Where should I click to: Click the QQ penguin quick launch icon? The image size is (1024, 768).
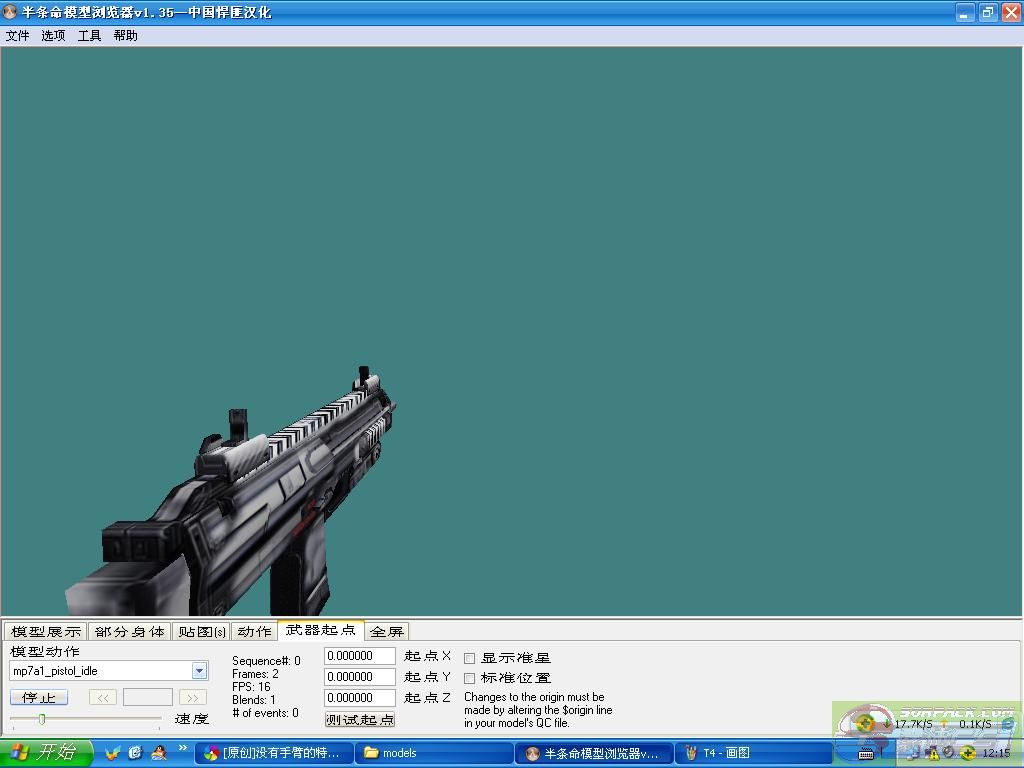coord(157,752)
